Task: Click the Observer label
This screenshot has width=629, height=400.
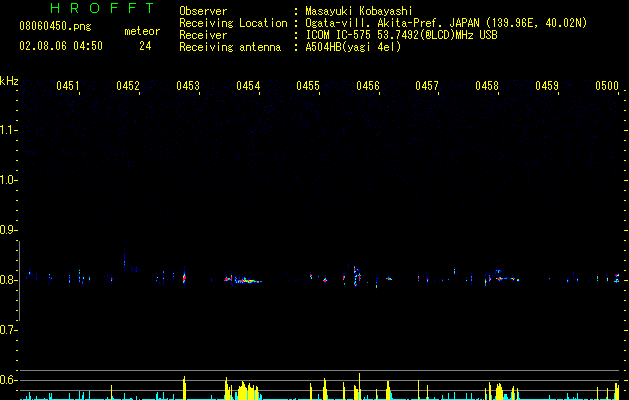Action: pyautogui.click(x=203, y=11)
